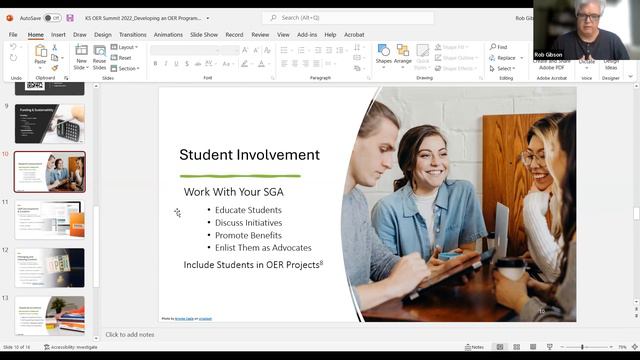Screen dimensions: 640x360
Task: Click the Convert to SmartArt icon
Action: point(358,68)
